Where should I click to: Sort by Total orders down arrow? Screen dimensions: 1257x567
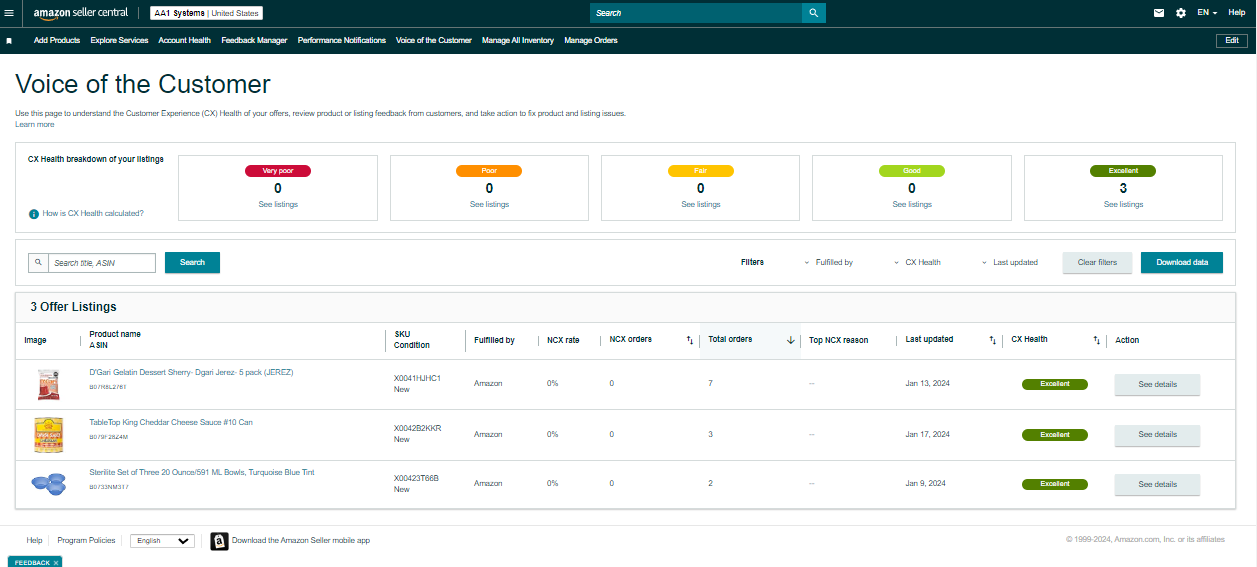coord(790,340)
